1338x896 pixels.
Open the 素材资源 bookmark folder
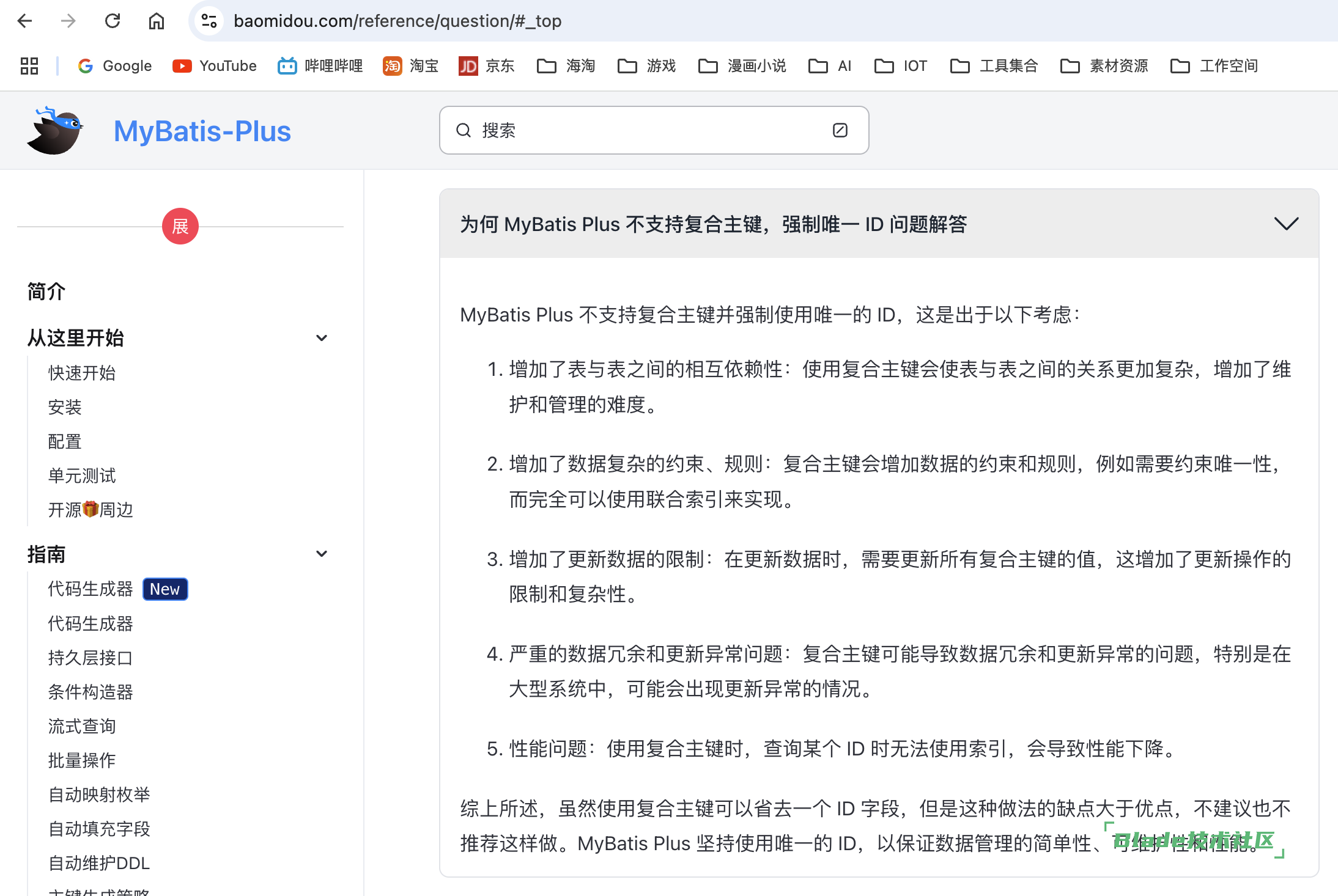tap(1104, 66)
